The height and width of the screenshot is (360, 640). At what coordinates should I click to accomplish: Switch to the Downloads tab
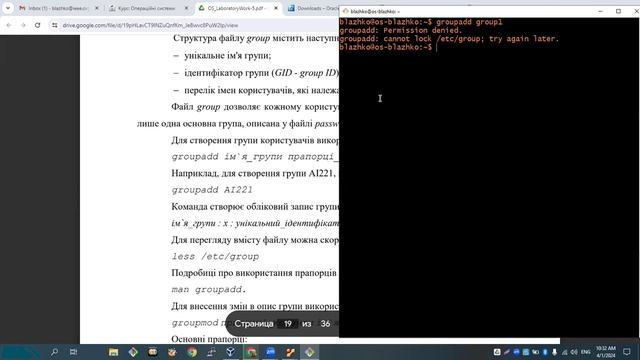(313, 8)
